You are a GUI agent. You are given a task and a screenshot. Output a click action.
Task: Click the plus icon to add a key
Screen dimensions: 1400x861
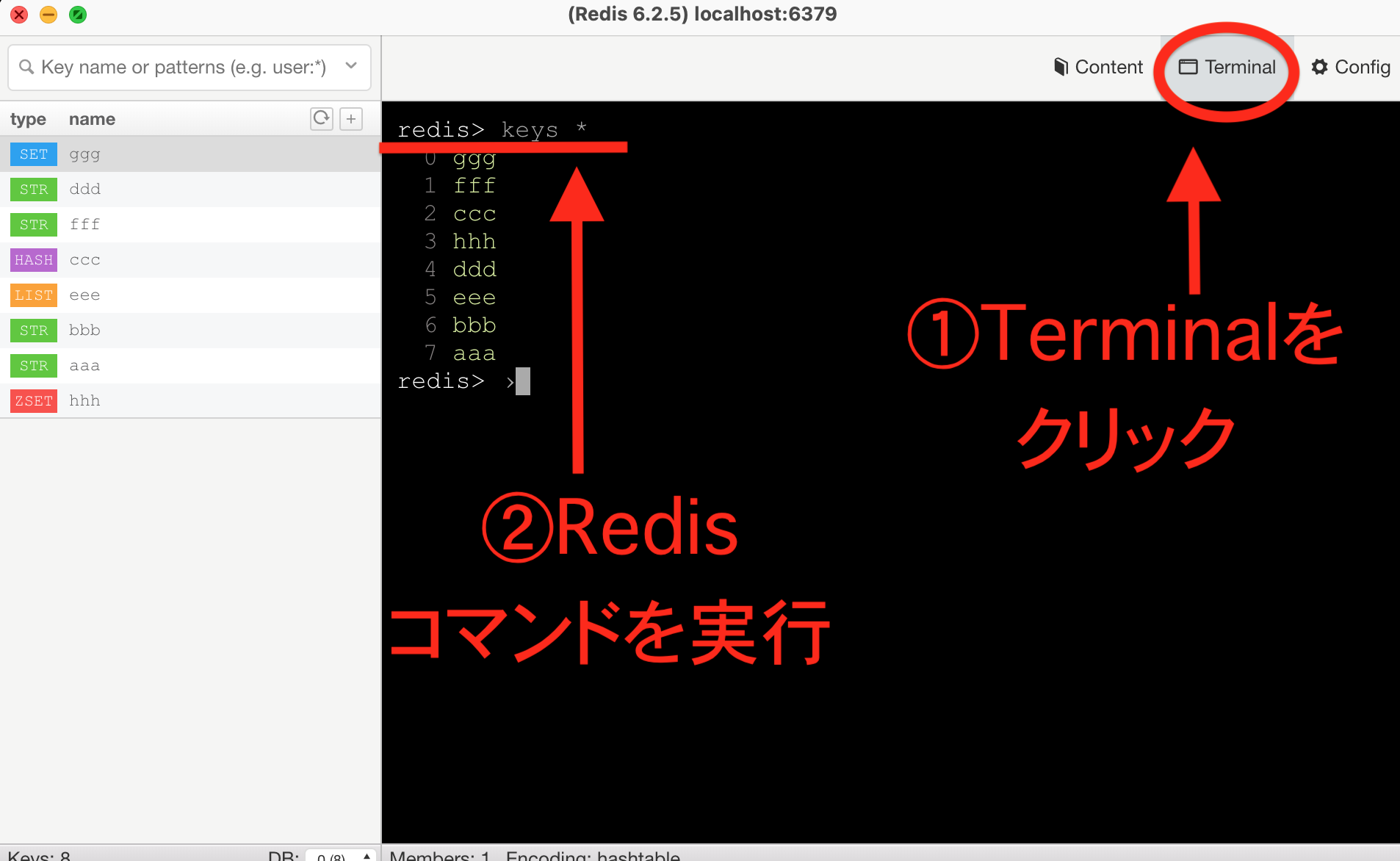[x=351, y=118]
